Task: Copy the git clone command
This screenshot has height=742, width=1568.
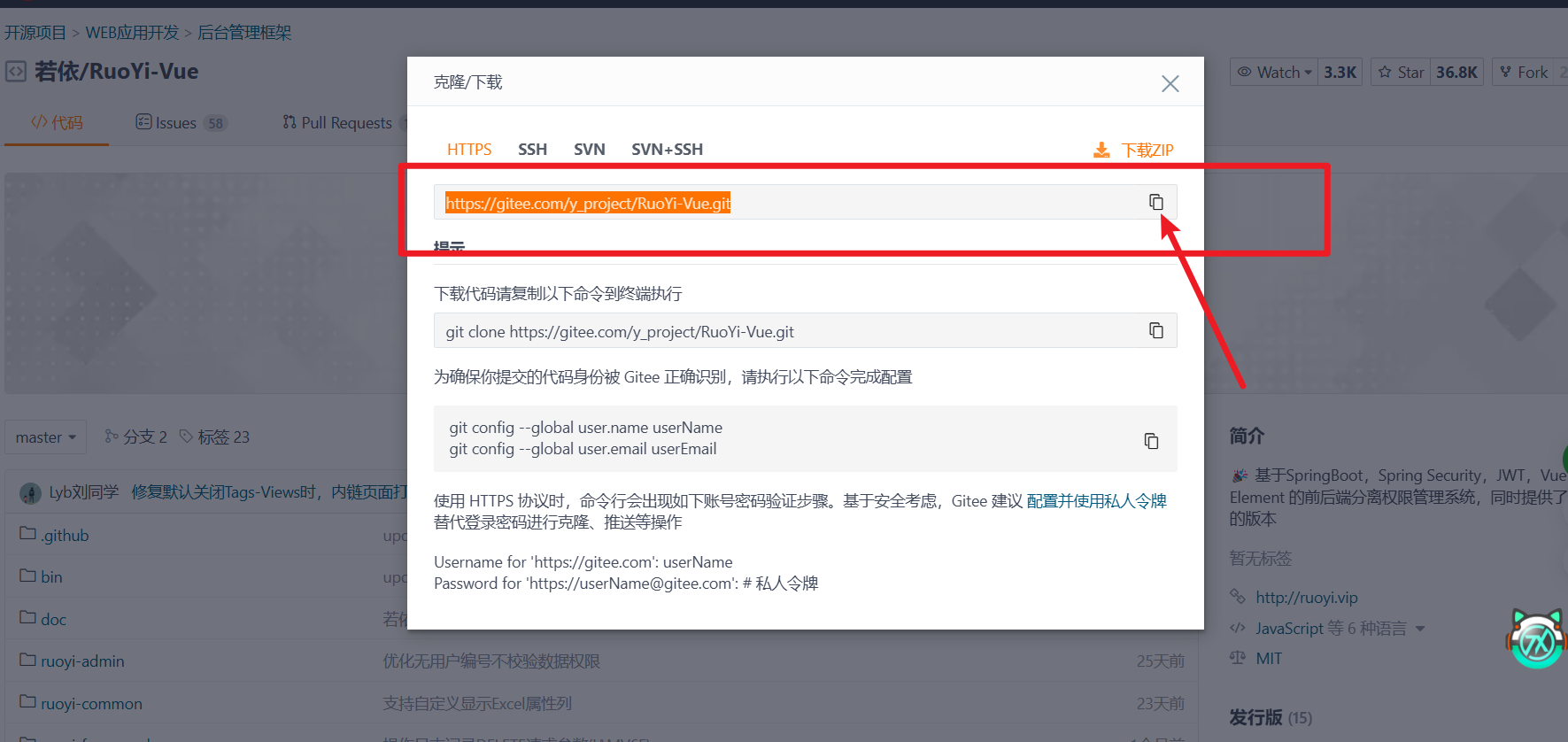Action: (x=1155, y=330)
